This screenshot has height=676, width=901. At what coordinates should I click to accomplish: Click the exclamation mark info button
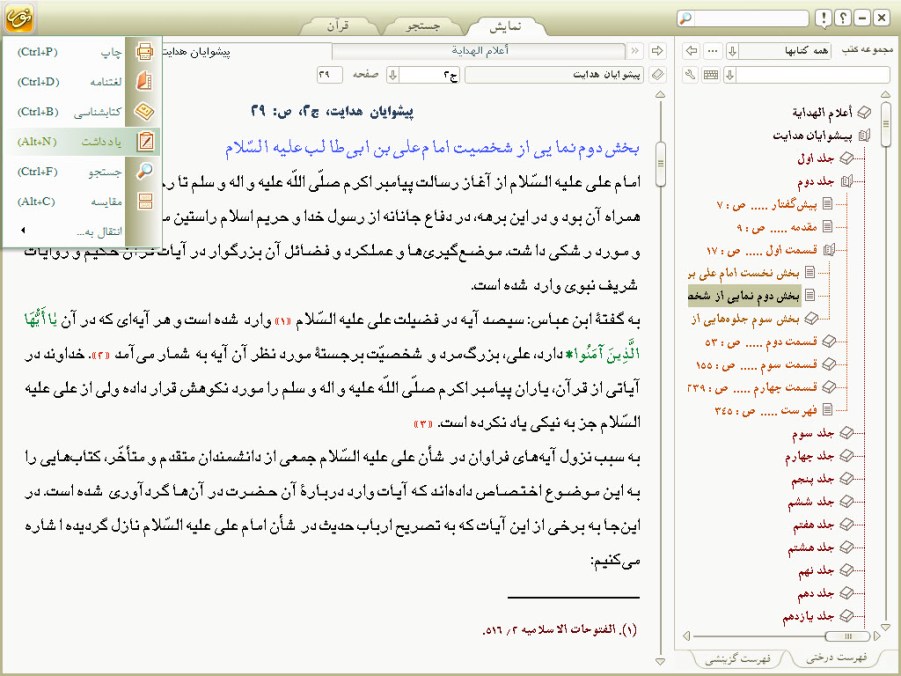pyautogui.click(x=823, y=18)
